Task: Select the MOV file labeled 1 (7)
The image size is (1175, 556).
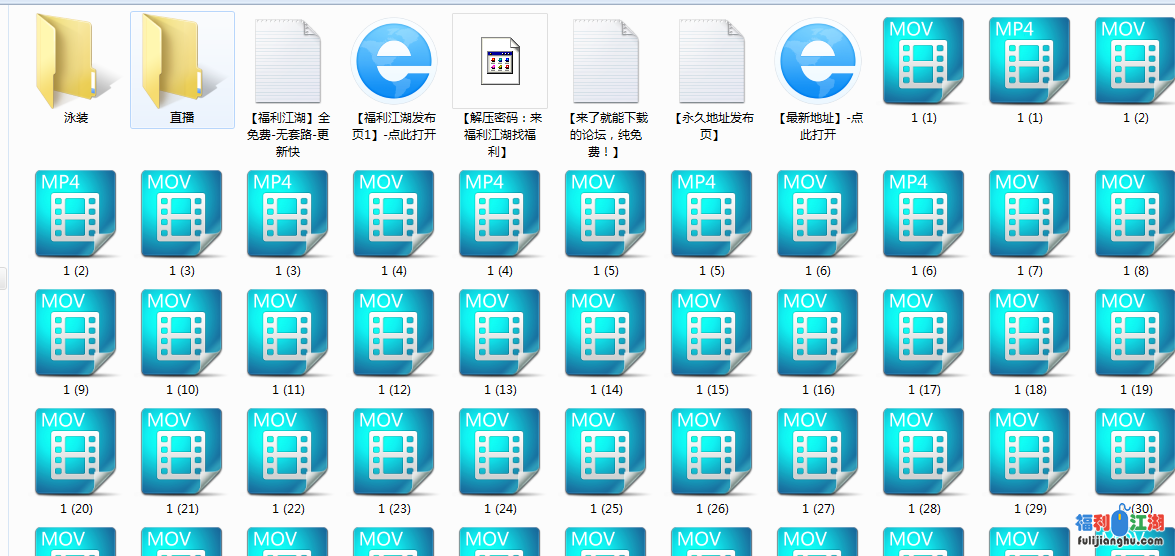Action: point(1030,214)
